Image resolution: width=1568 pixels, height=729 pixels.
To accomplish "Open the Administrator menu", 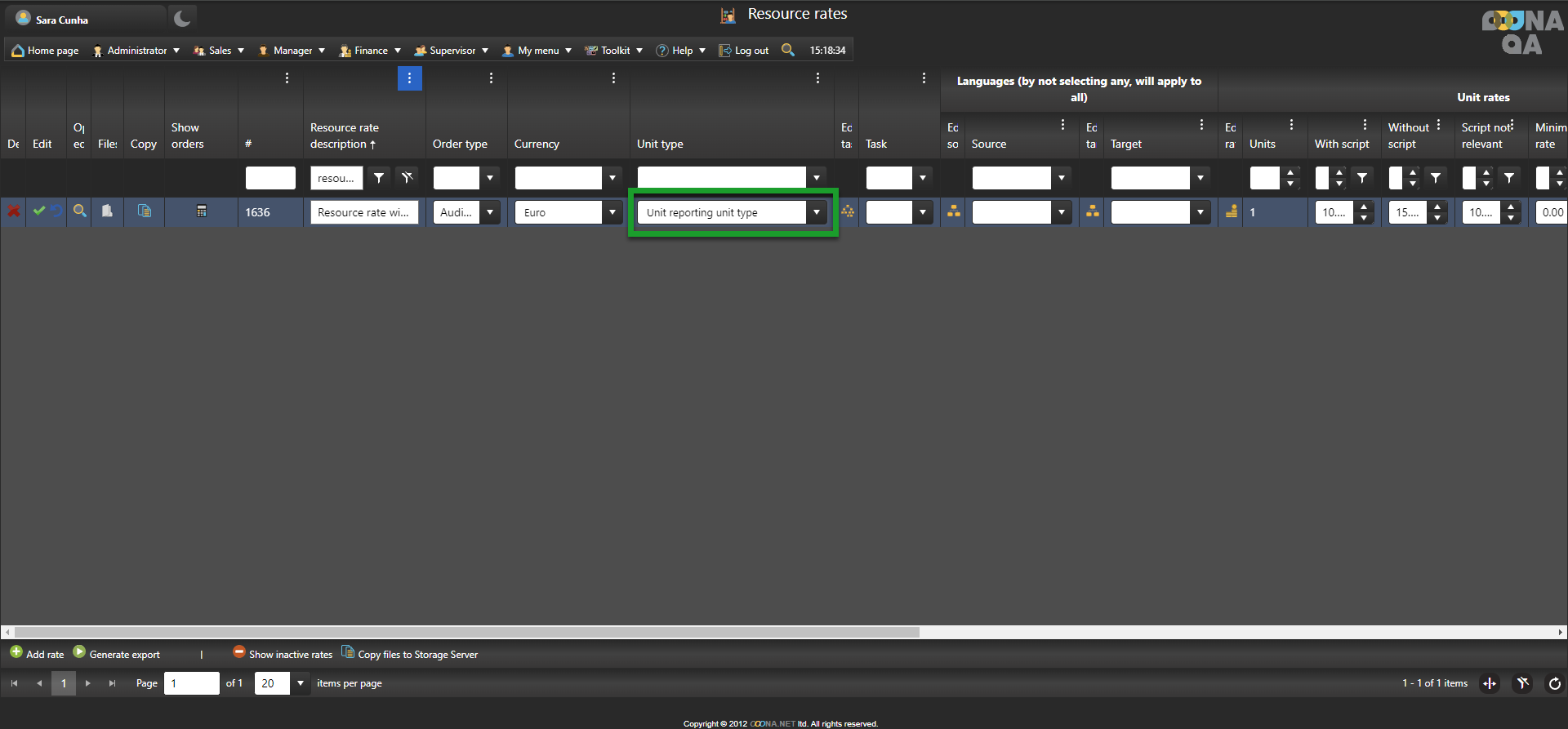I will click(136, 51).
